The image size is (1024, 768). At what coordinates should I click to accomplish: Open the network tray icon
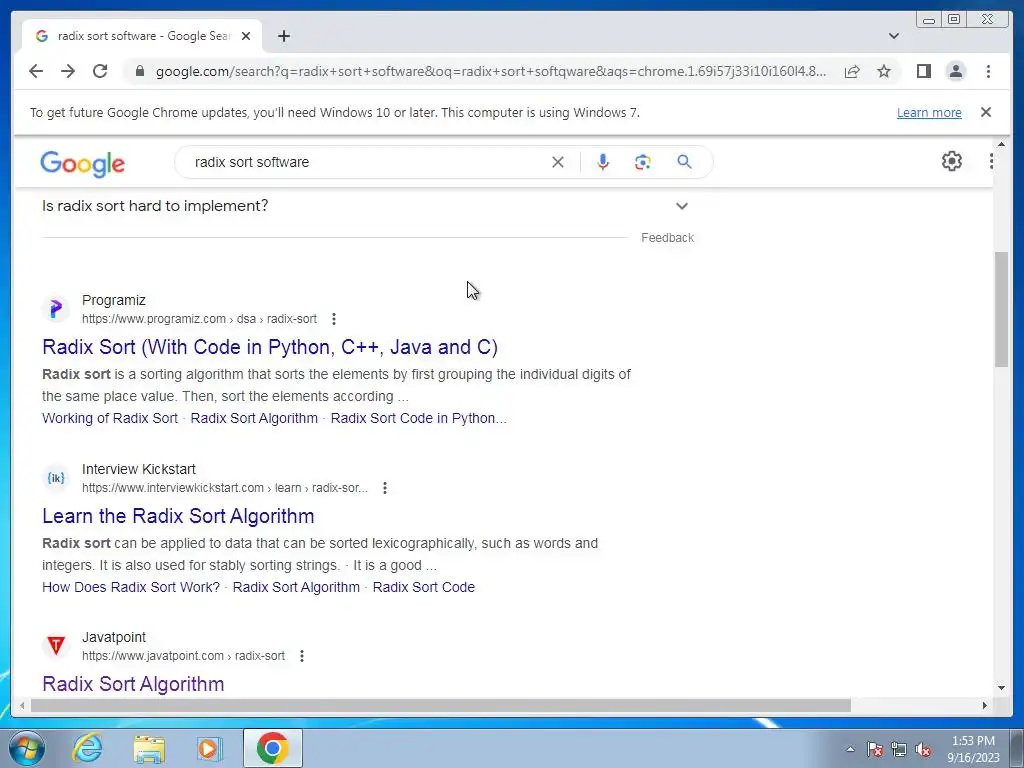[x=899, y=749]
